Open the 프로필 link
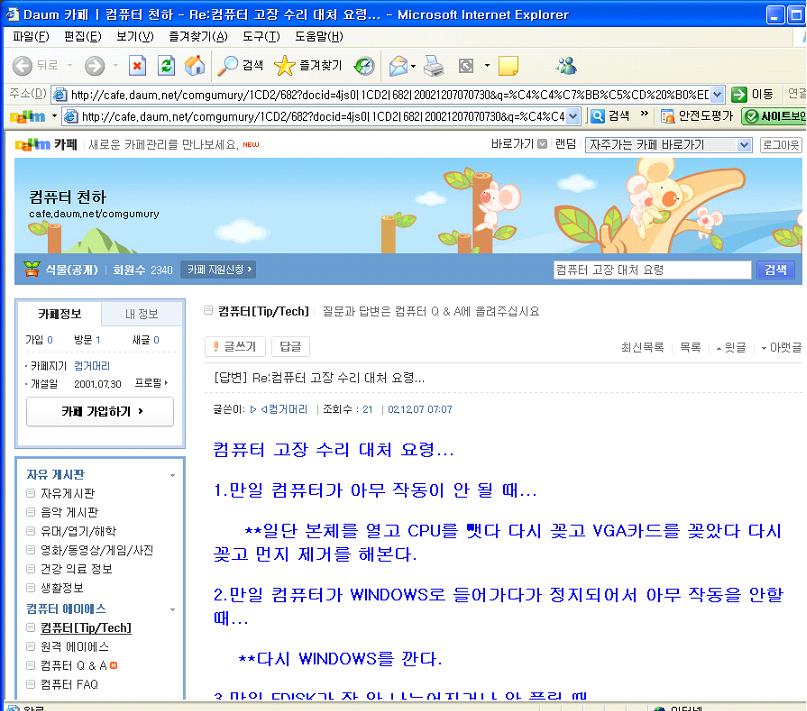 pos(151,383)
